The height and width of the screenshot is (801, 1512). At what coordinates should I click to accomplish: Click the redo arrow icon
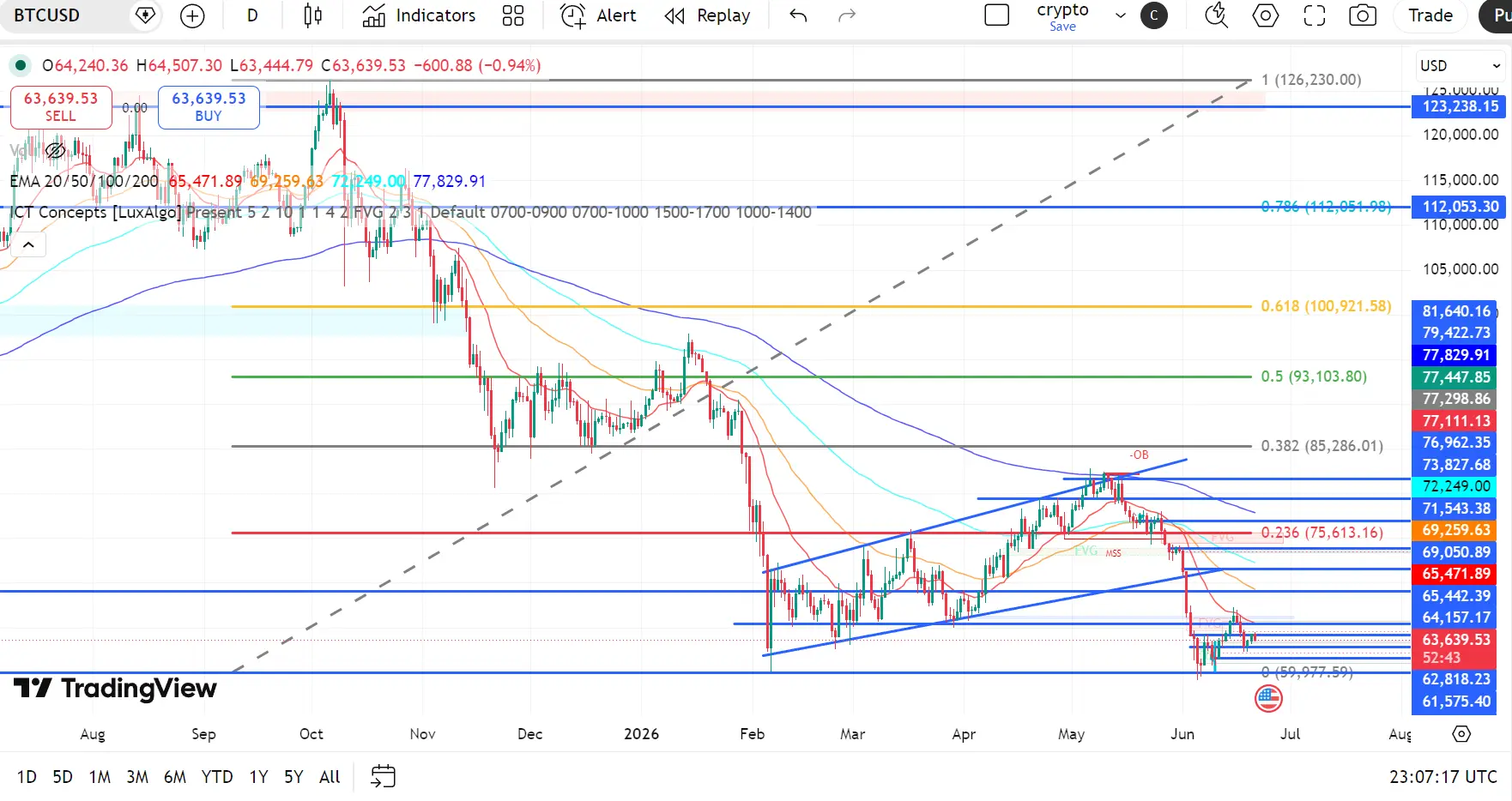click(847, 15)
